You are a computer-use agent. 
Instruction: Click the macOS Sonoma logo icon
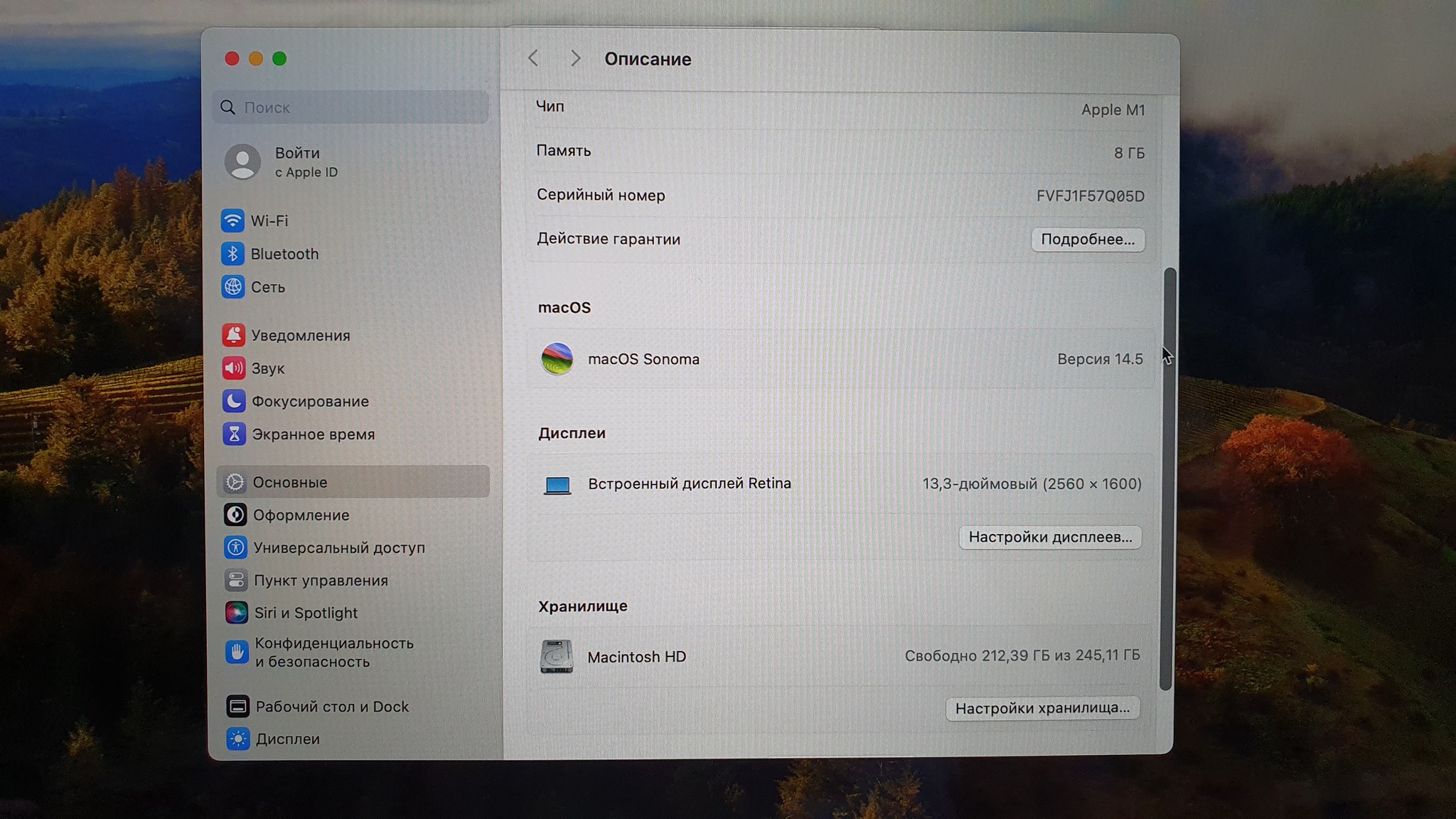[x=557, y=359]
